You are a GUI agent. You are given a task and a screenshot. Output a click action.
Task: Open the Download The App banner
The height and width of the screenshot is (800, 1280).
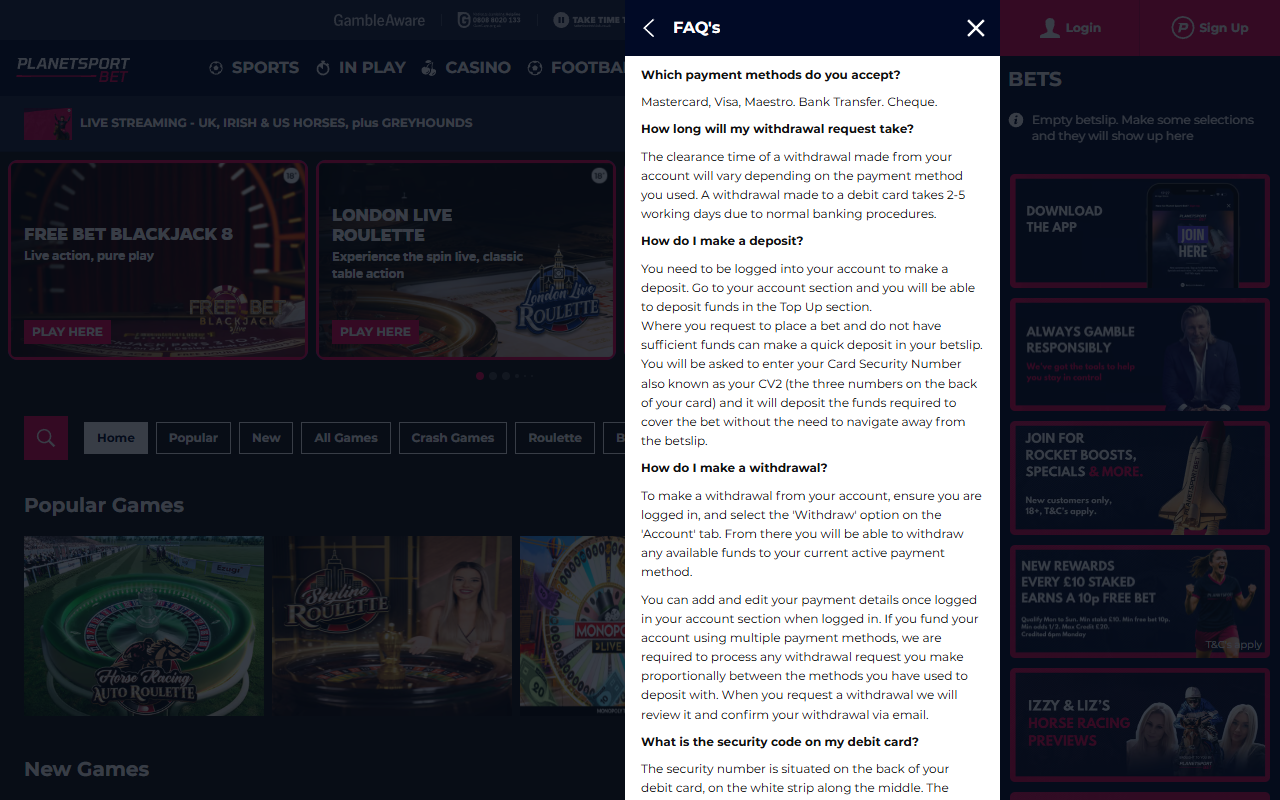pos(1139,231)
